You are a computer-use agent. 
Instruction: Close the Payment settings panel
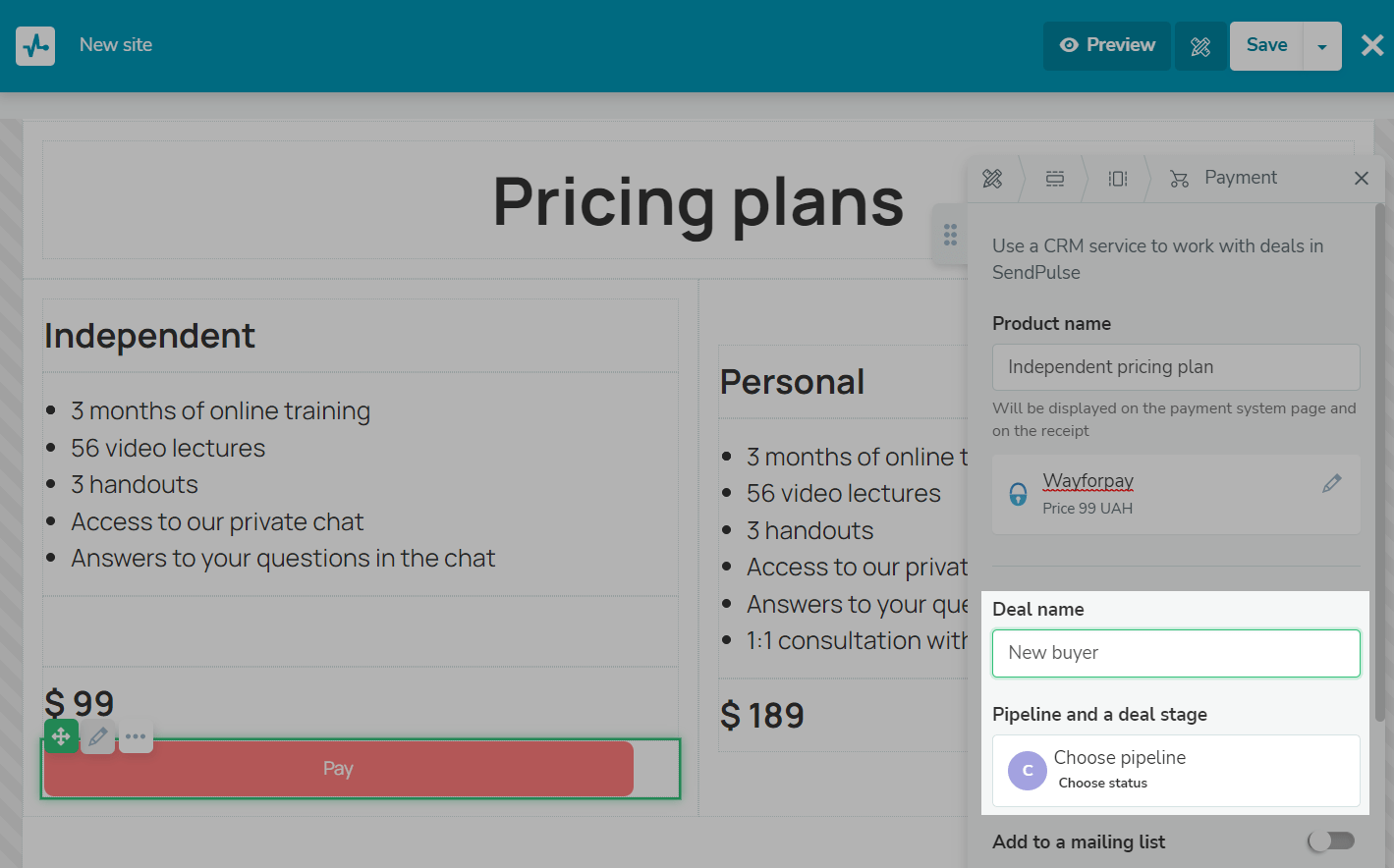point(1361,178)
